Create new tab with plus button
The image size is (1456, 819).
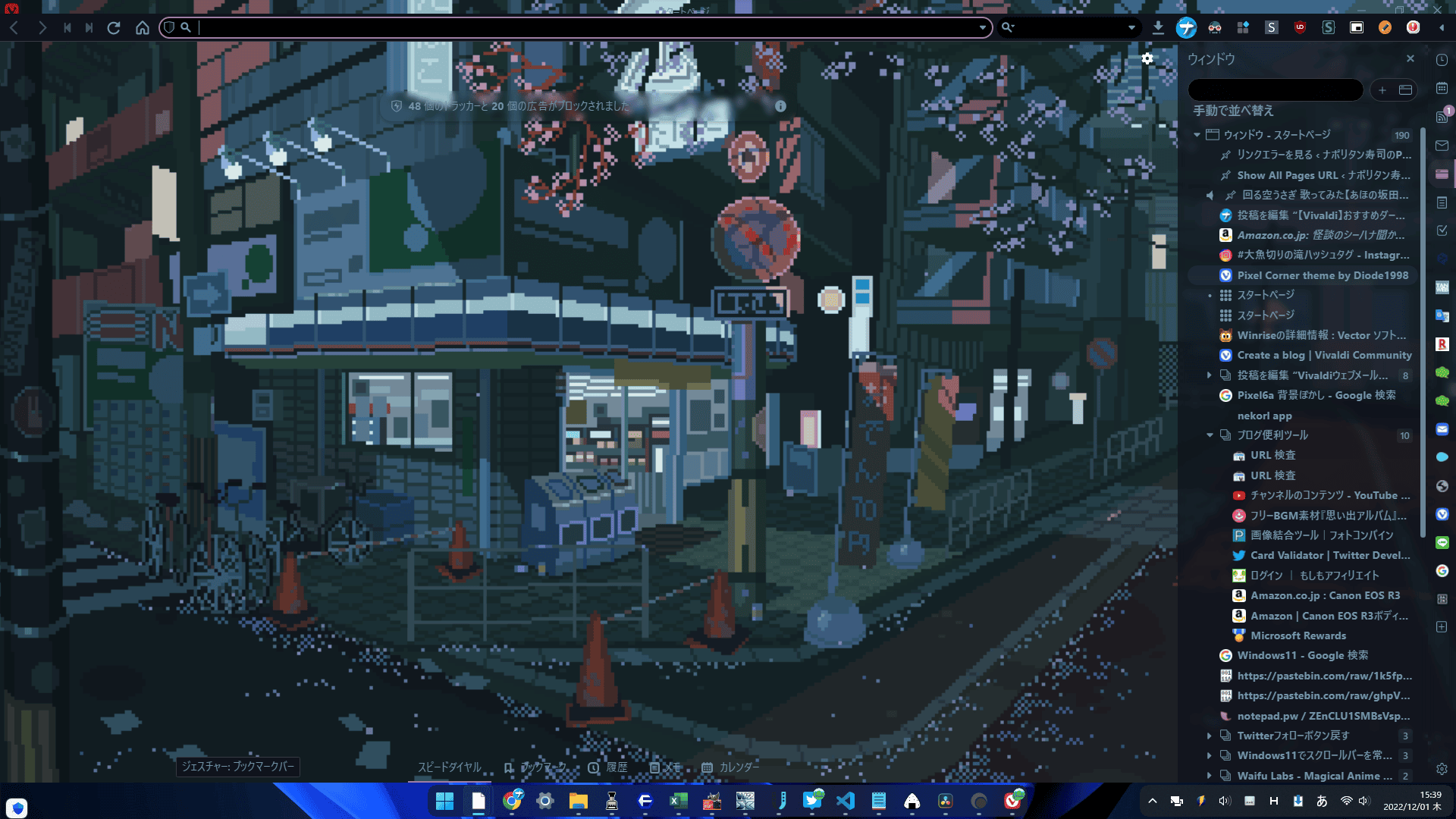coord(1382,90)
